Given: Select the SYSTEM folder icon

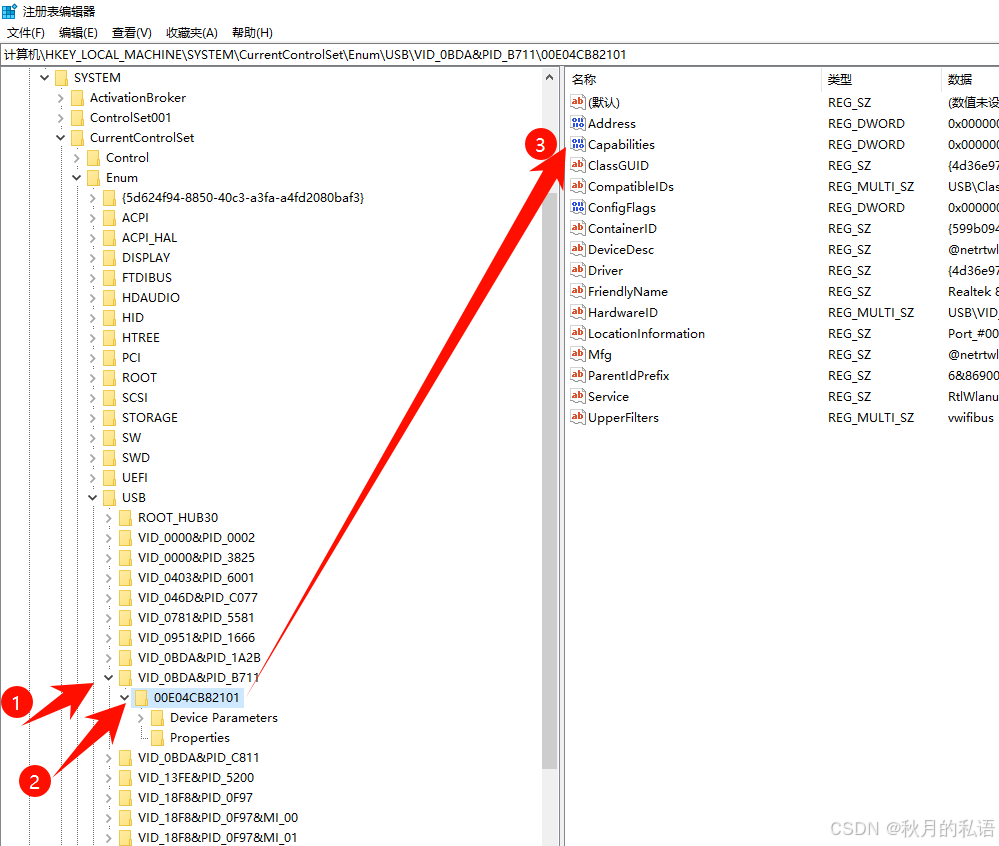Looking at the screenshot, I should point(62,78).
